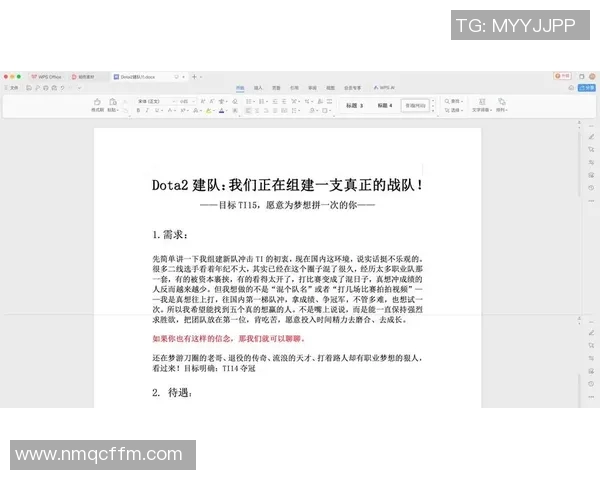Viewport: 600px width, 480px height.
Task: Decrease paragraph indent
Action: point(275,101)
